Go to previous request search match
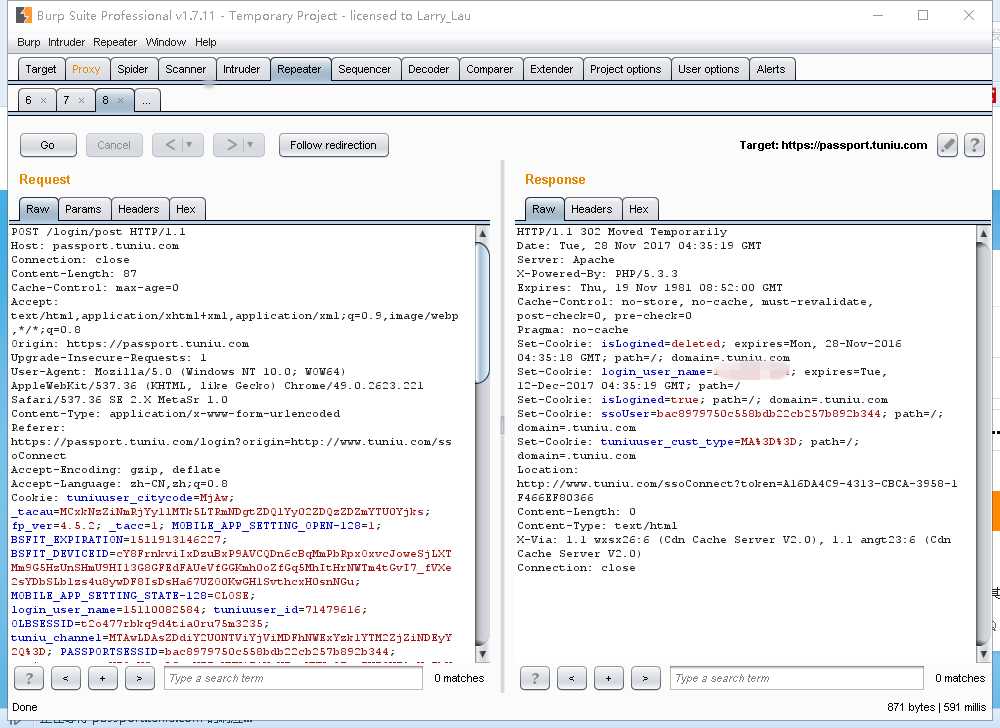1000x728 pixels. pyautogui.click(x=66, y=678)
